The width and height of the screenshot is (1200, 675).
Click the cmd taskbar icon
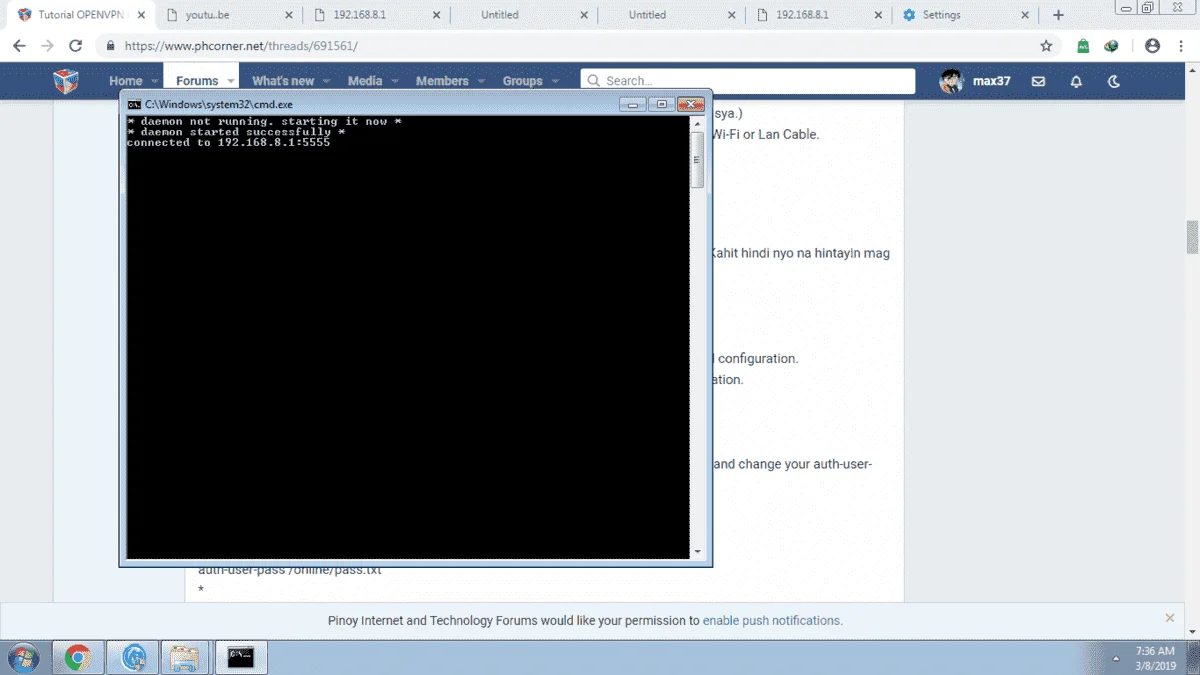coord(241,657)
